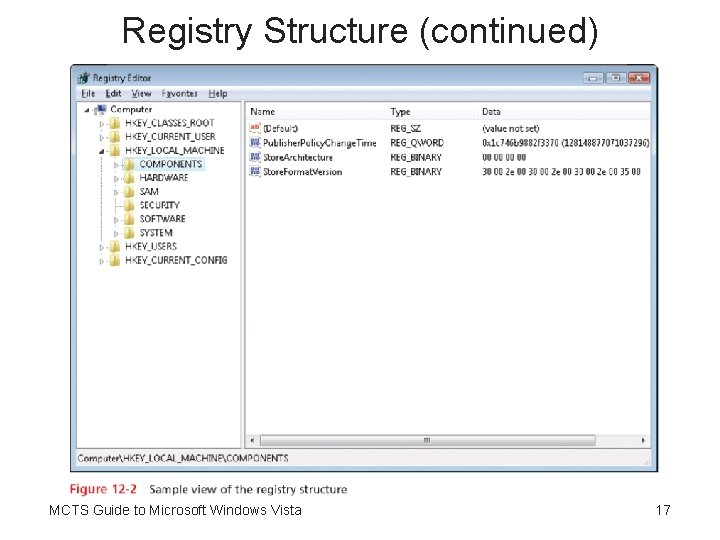Collapse the HKEY_LOCAL_MACHINE node
The image size is (720, 540).
click(101, 151)
